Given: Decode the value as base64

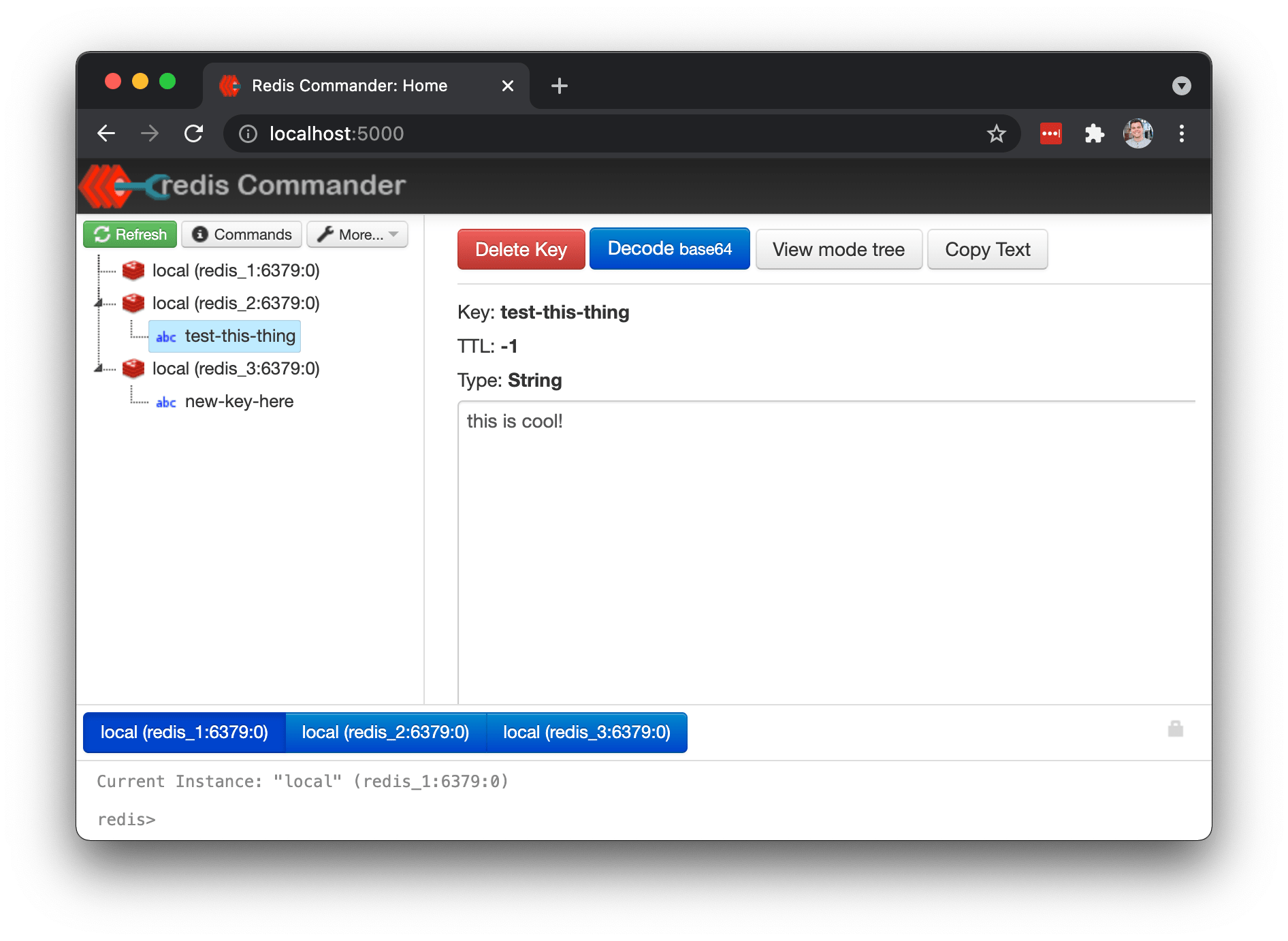Looking at the screenshot, I should [669, 249].
